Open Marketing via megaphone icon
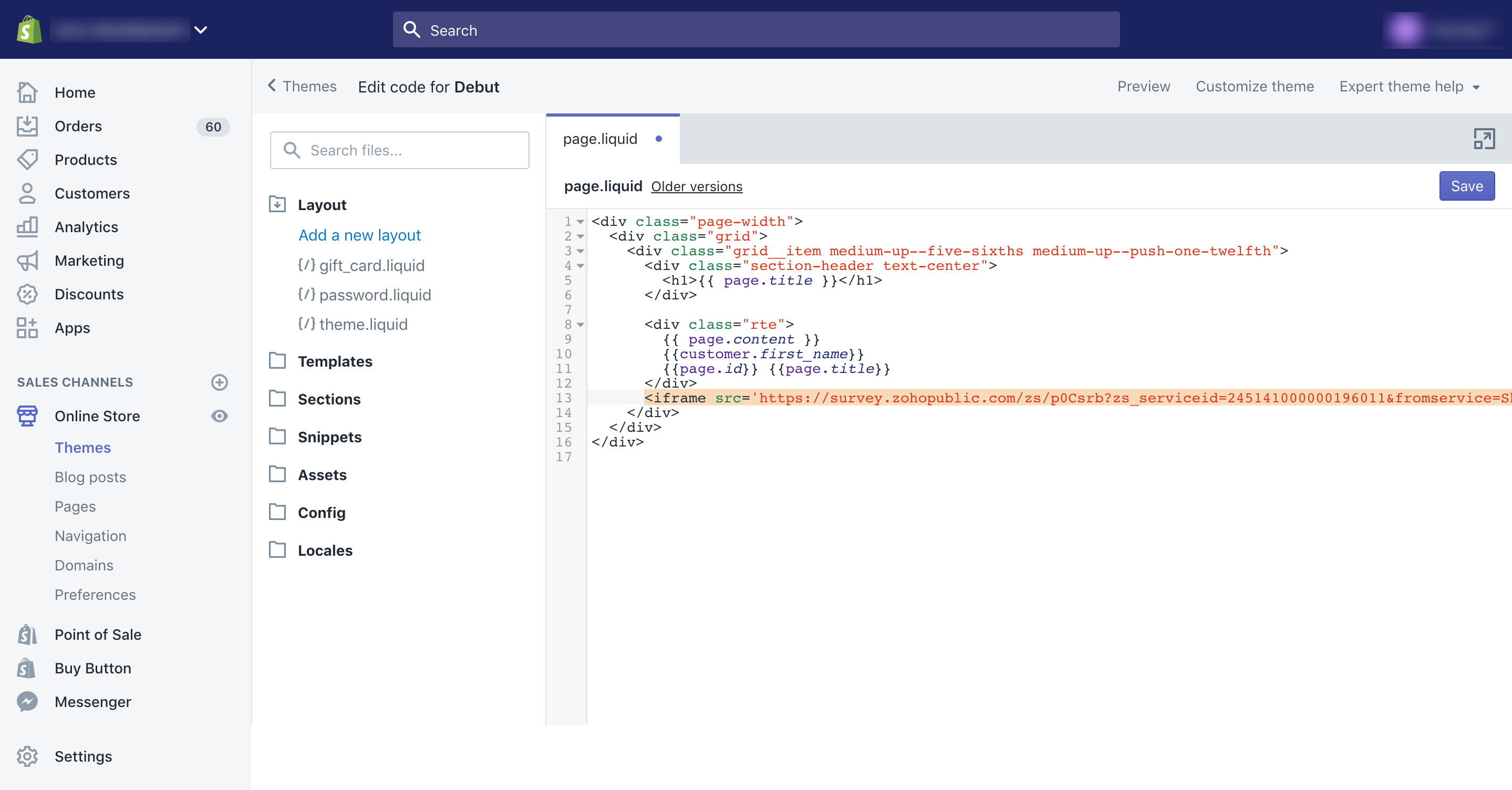Viewport: 1512px width, 790px height. pyautogui.click(x=27, y=261)
